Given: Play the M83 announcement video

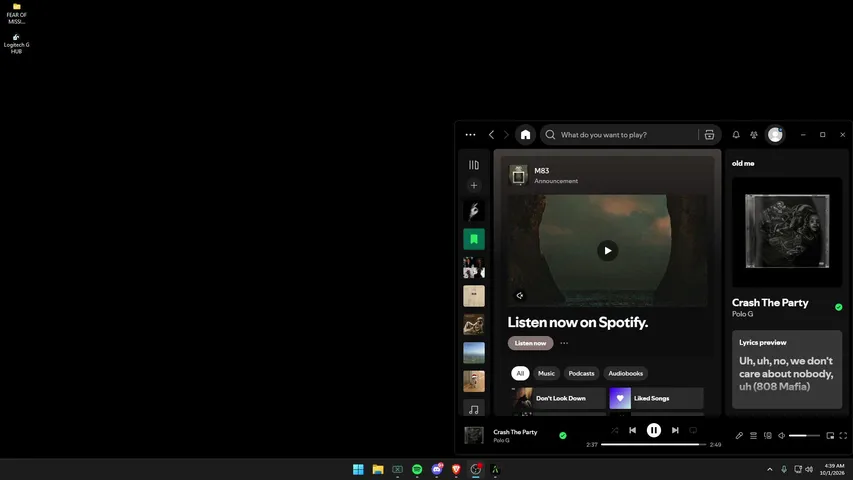Looking at the screenshot, I should point(608,250).
